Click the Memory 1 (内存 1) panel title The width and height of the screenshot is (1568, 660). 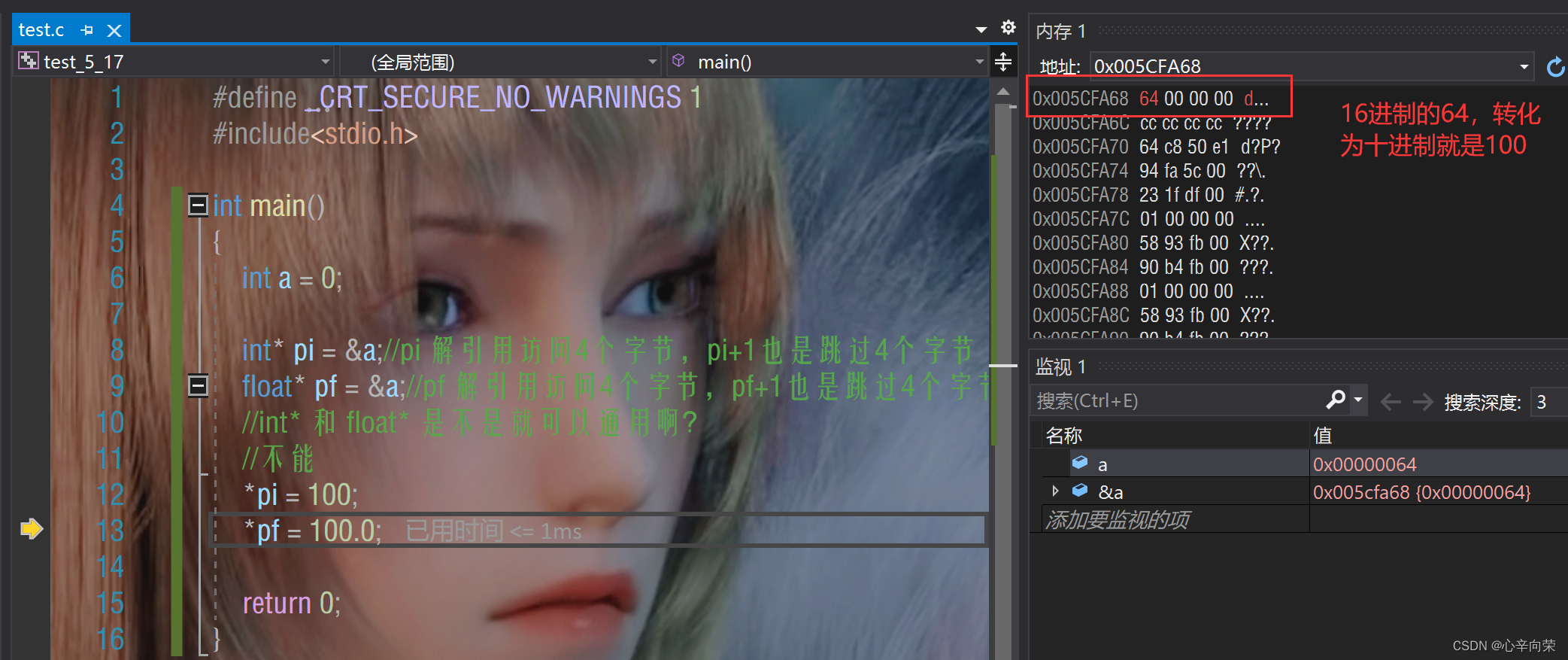(1061, 32)
